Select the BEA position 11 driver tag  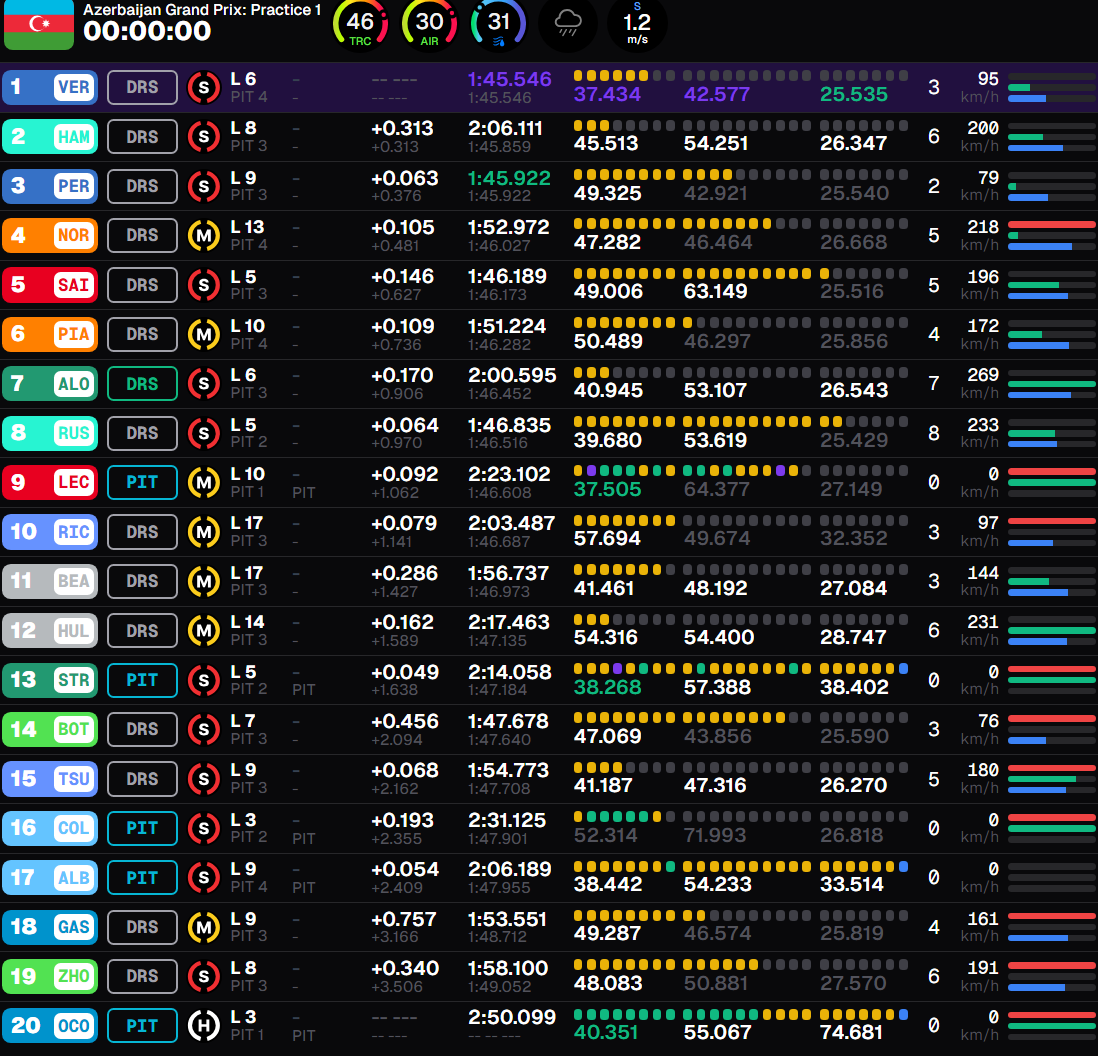tap(50, 581)
